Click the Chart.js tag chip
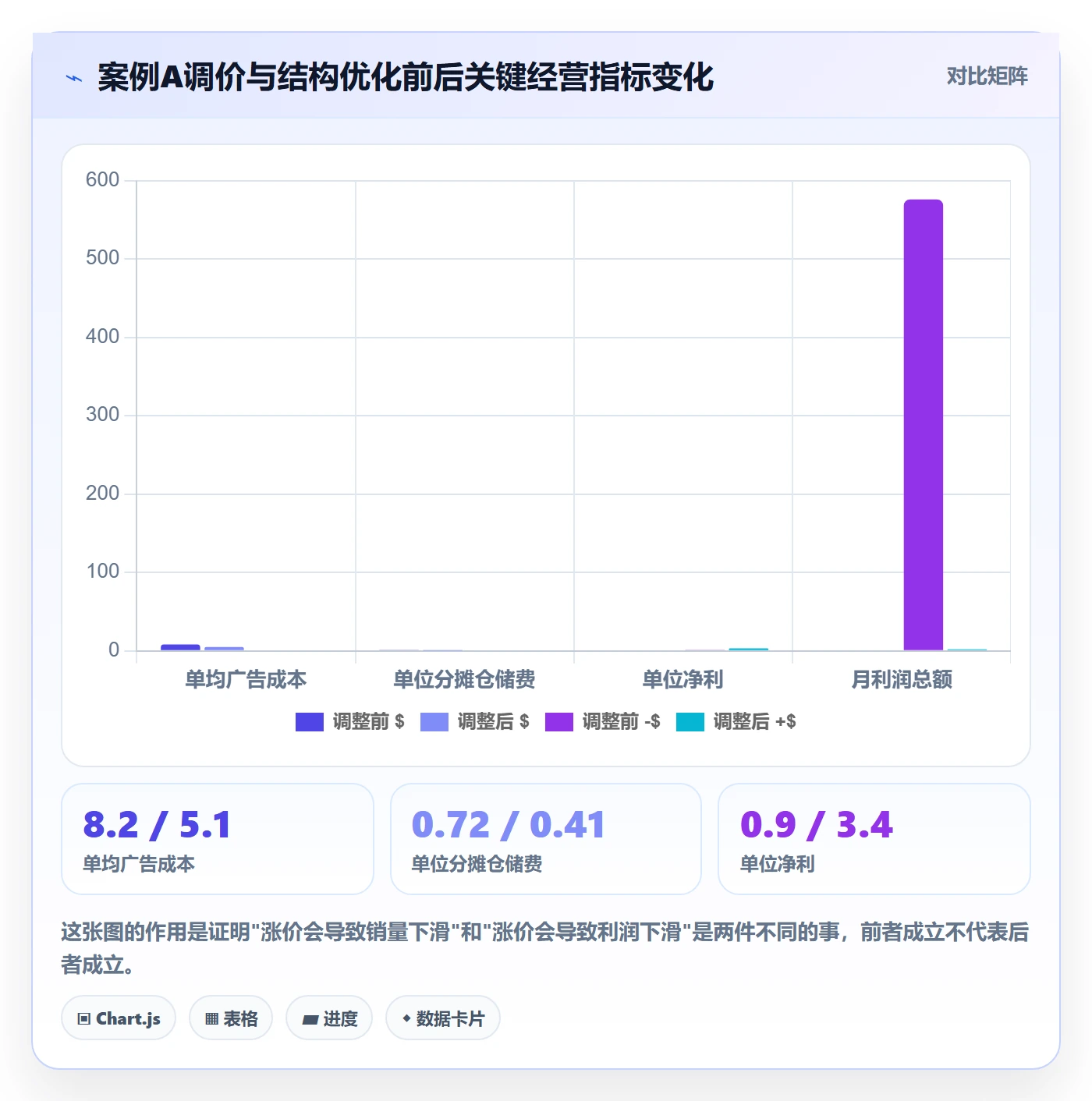1092x1101 pixels. [x=119, y=1018]
